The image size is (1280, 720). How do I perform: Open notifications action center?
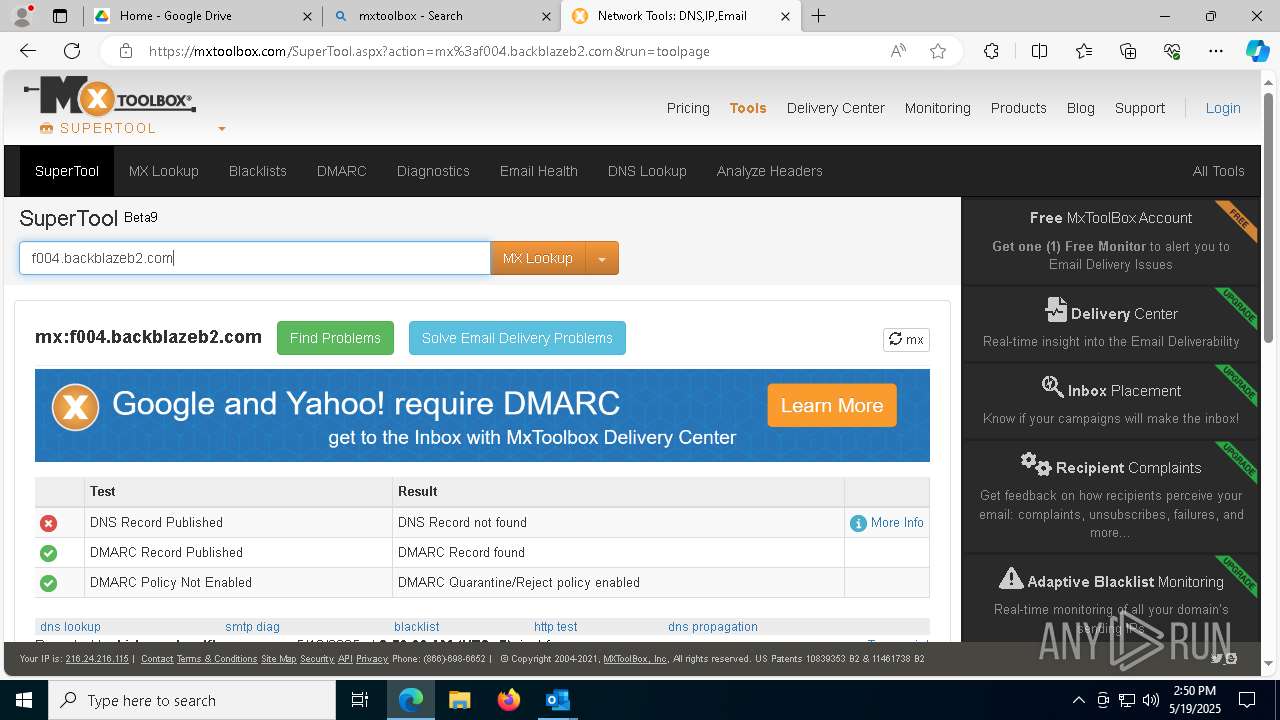coord(1247,700)
